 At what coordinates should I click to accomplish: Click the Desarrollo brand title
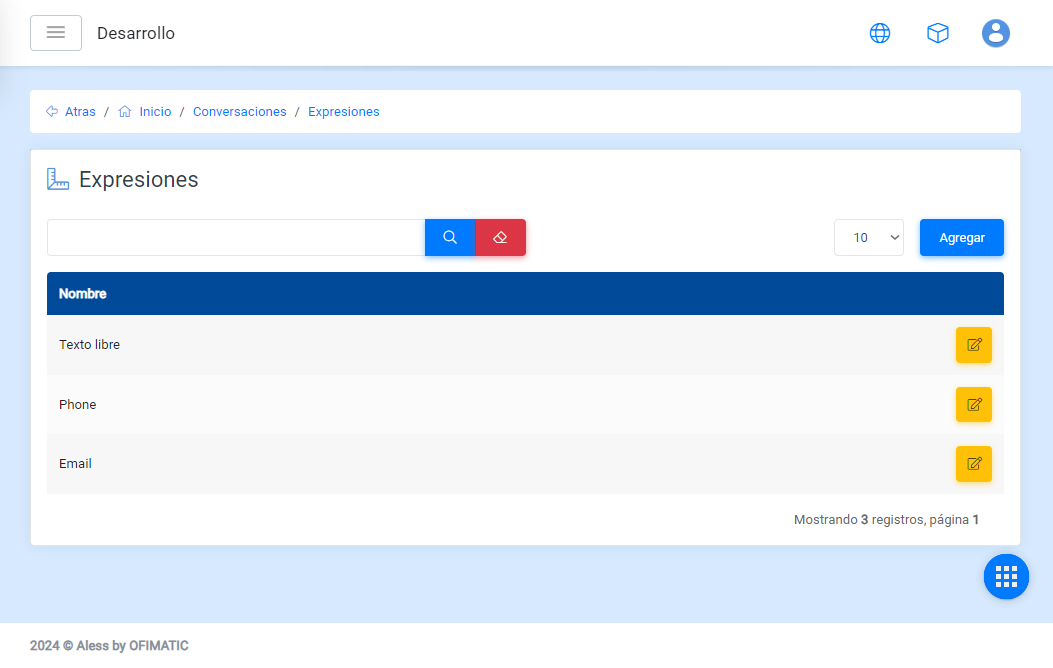point(136,33)
